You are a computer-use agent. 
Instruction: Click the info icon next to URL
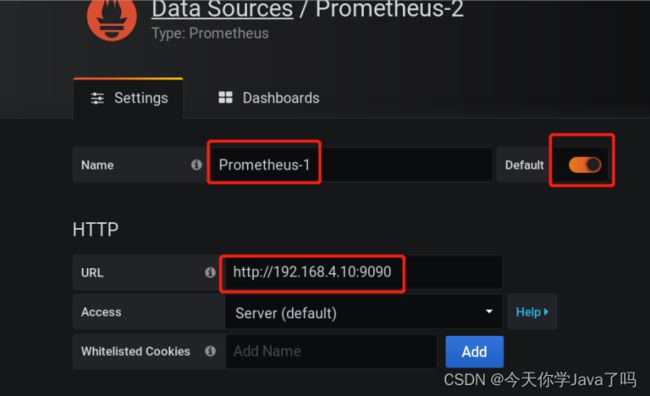tap(210, 272)
